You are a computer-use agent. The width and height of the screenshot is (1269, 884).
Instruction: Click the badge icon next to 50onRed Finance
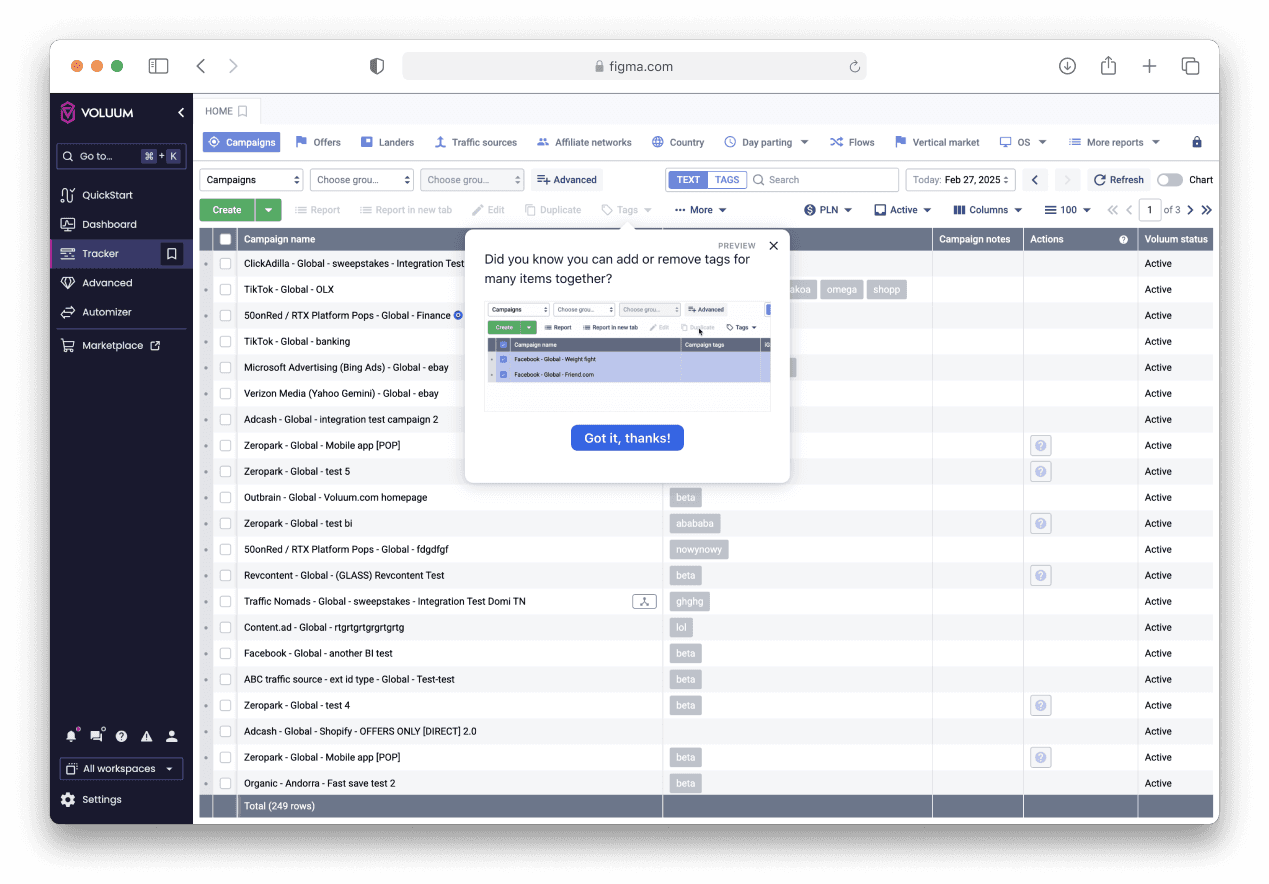[459, 315]
